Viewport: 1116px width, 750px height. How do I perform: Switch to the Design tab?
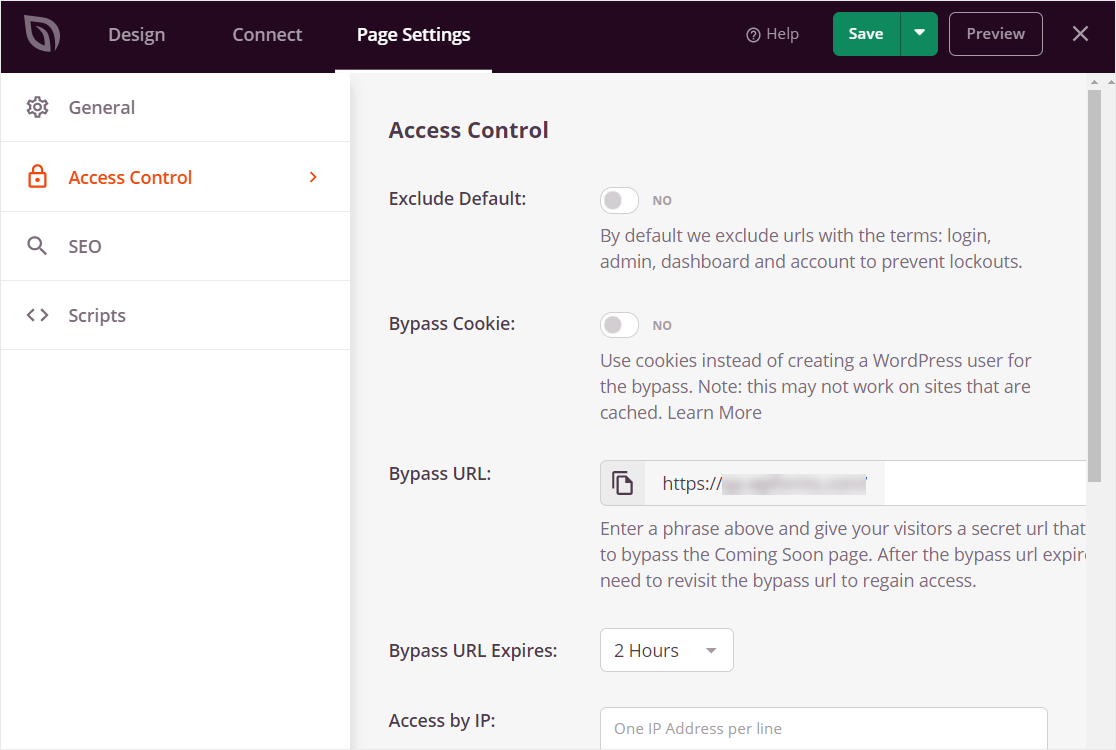pyautogui.click(x=136, y=35)
